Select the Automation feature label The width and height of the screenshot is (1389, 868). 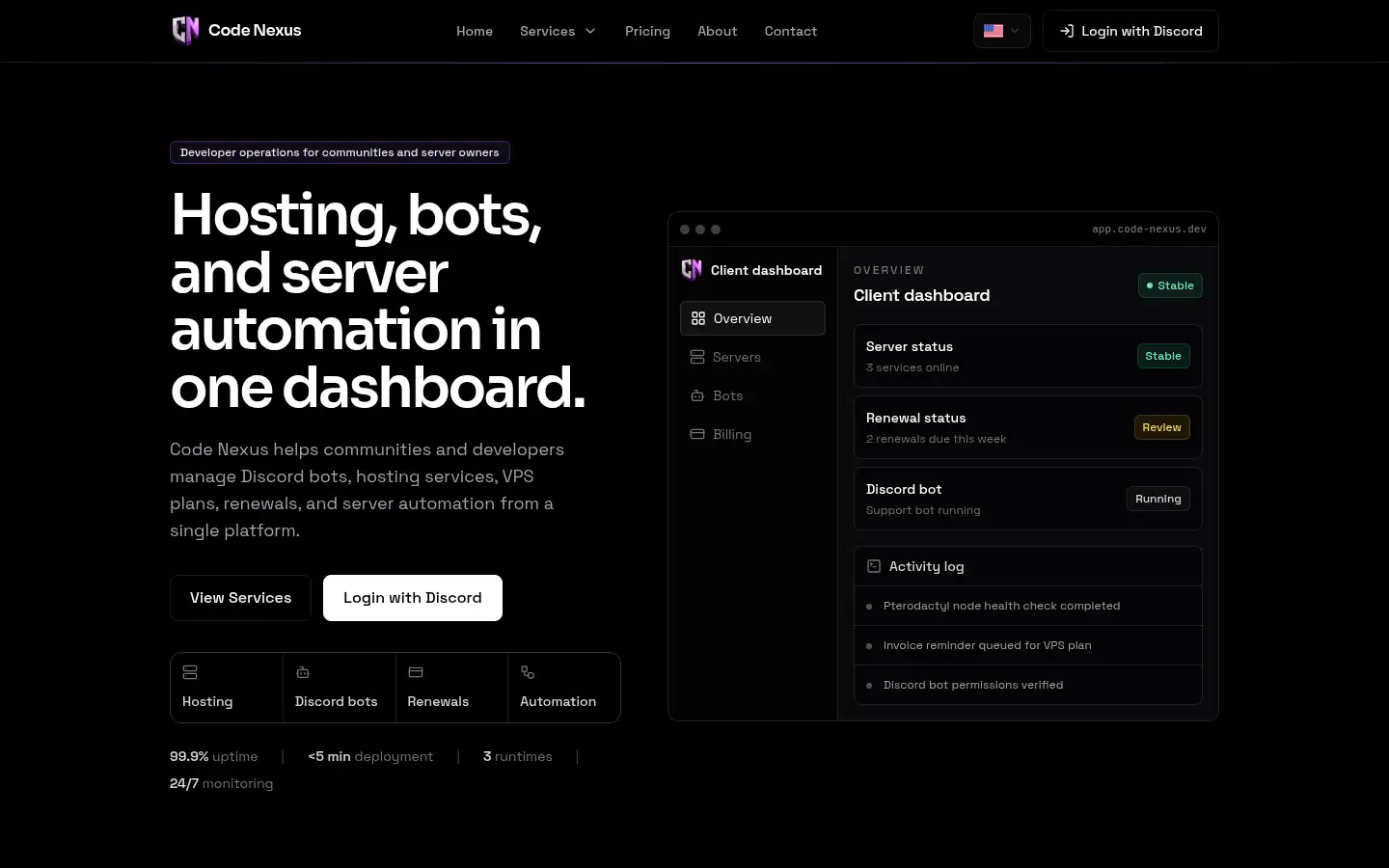pyautogui.click(x=558, y=701)
